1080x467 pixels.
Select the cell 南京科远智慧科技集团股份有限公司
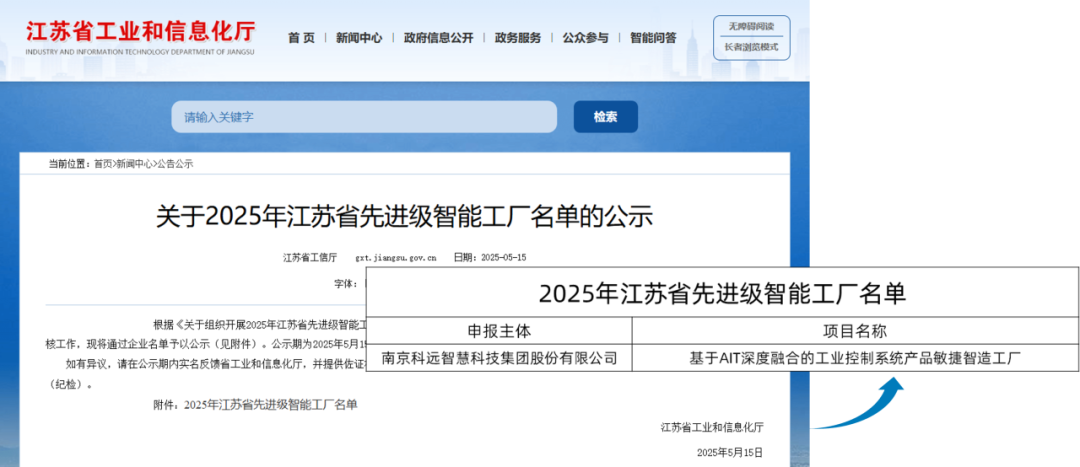(499, 358)
